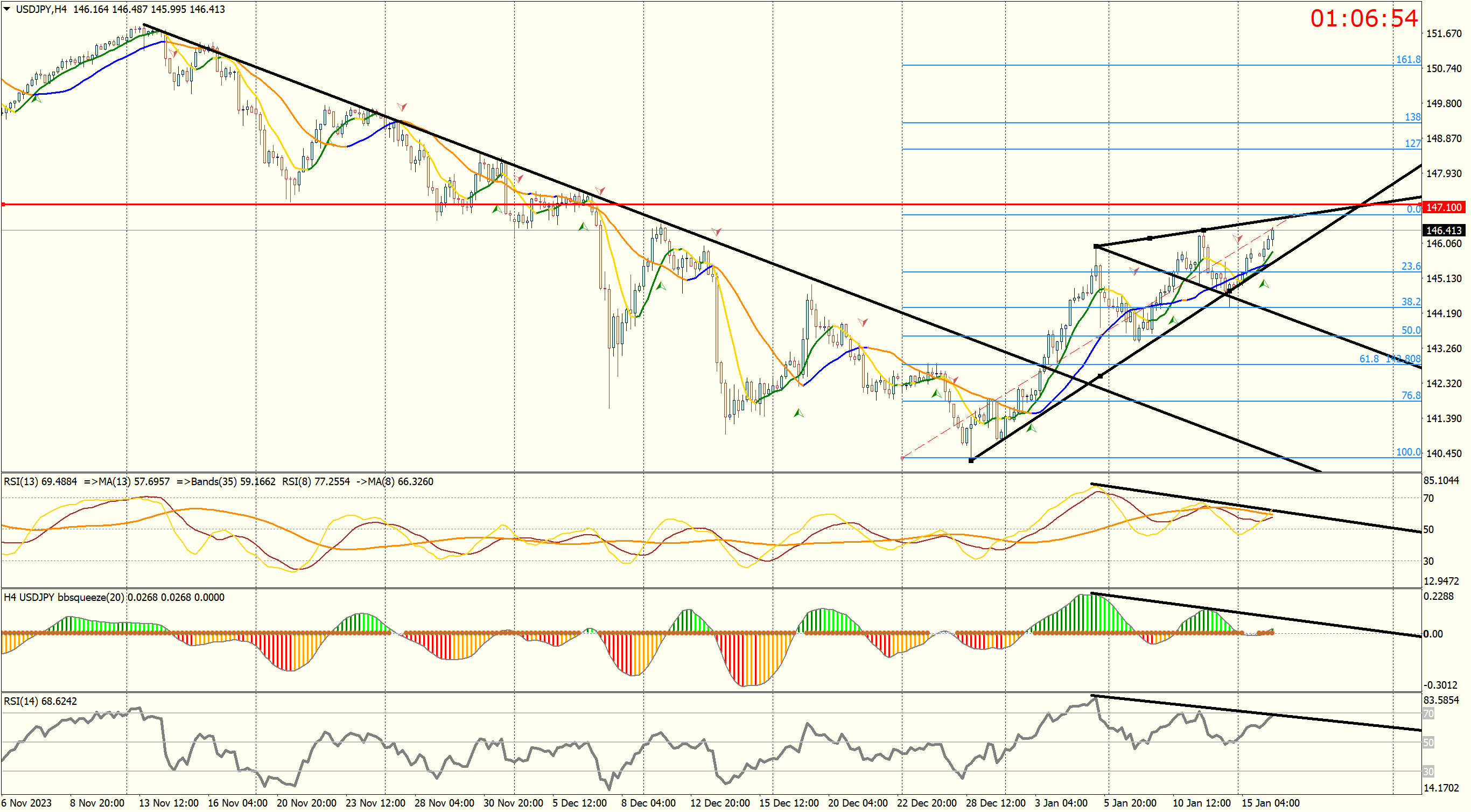Select the 100.0 Fibonacci level label
The width and height of the screenshot is (1471, 812).
coord(1407,452)
